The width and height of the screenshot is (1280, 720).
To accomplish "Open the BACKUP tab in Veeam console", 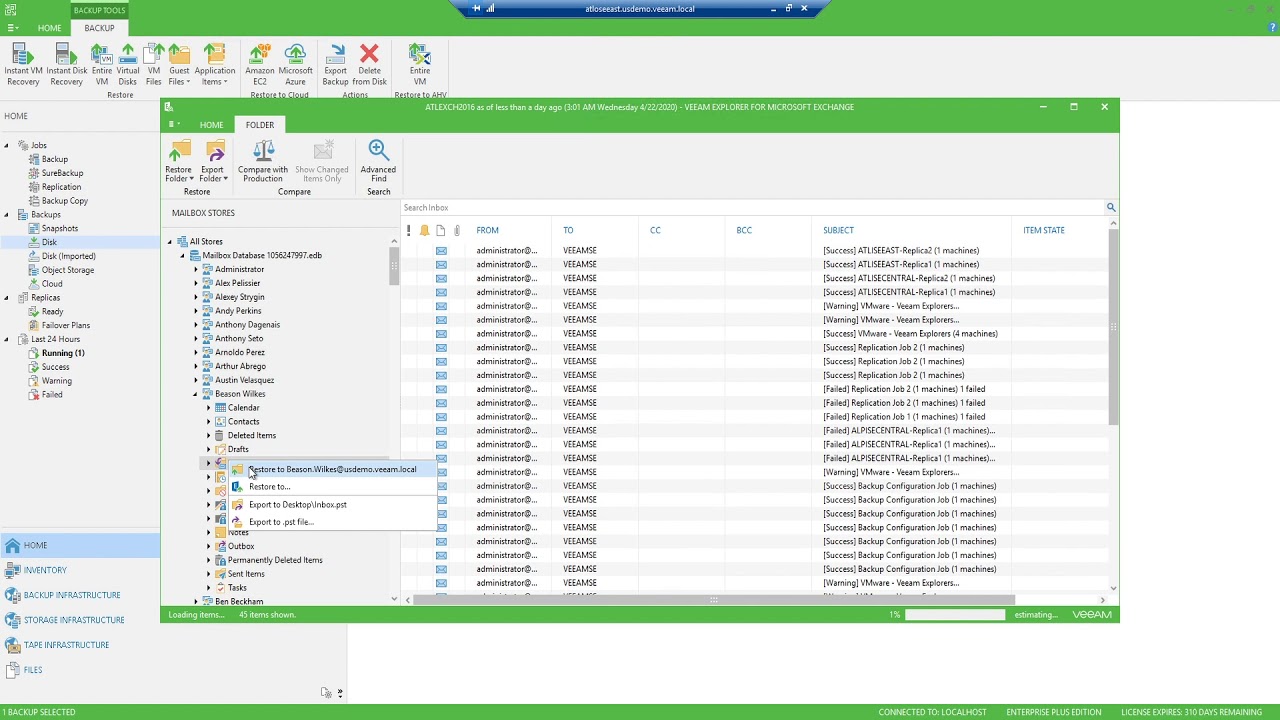I will pos(99,28).
